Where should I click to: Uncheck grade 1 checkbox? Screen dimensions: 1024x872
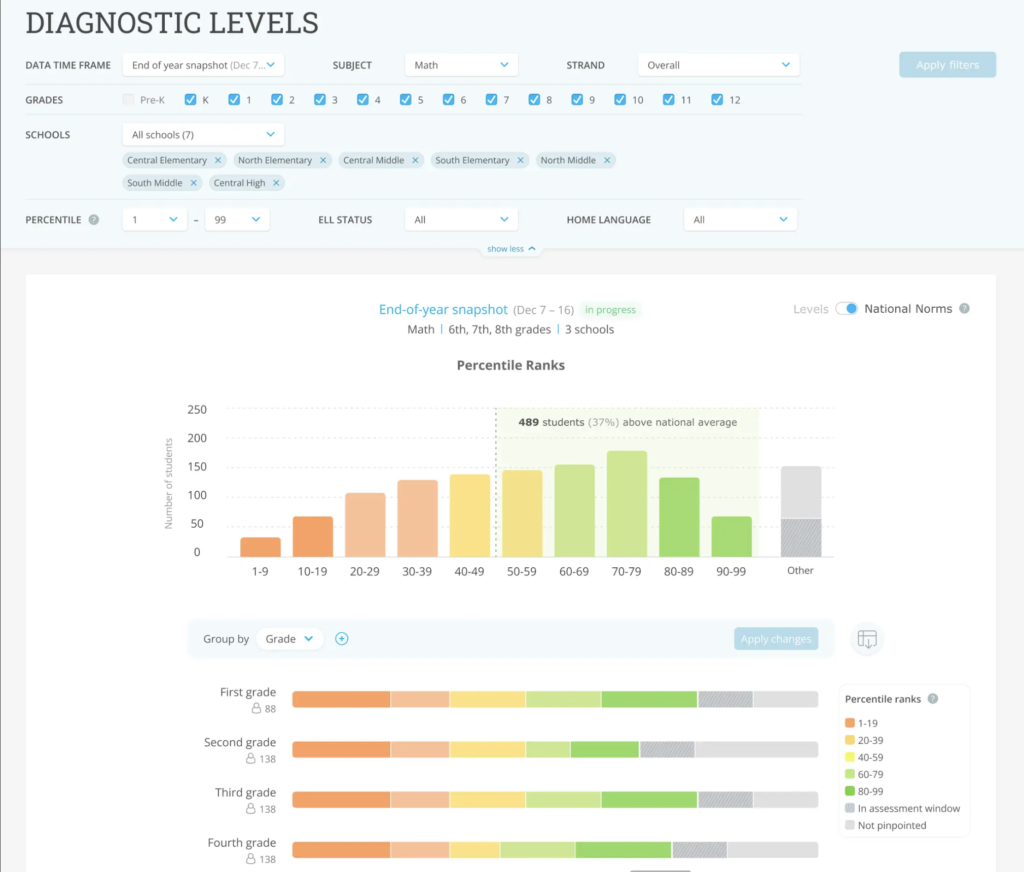pos(234,99)
